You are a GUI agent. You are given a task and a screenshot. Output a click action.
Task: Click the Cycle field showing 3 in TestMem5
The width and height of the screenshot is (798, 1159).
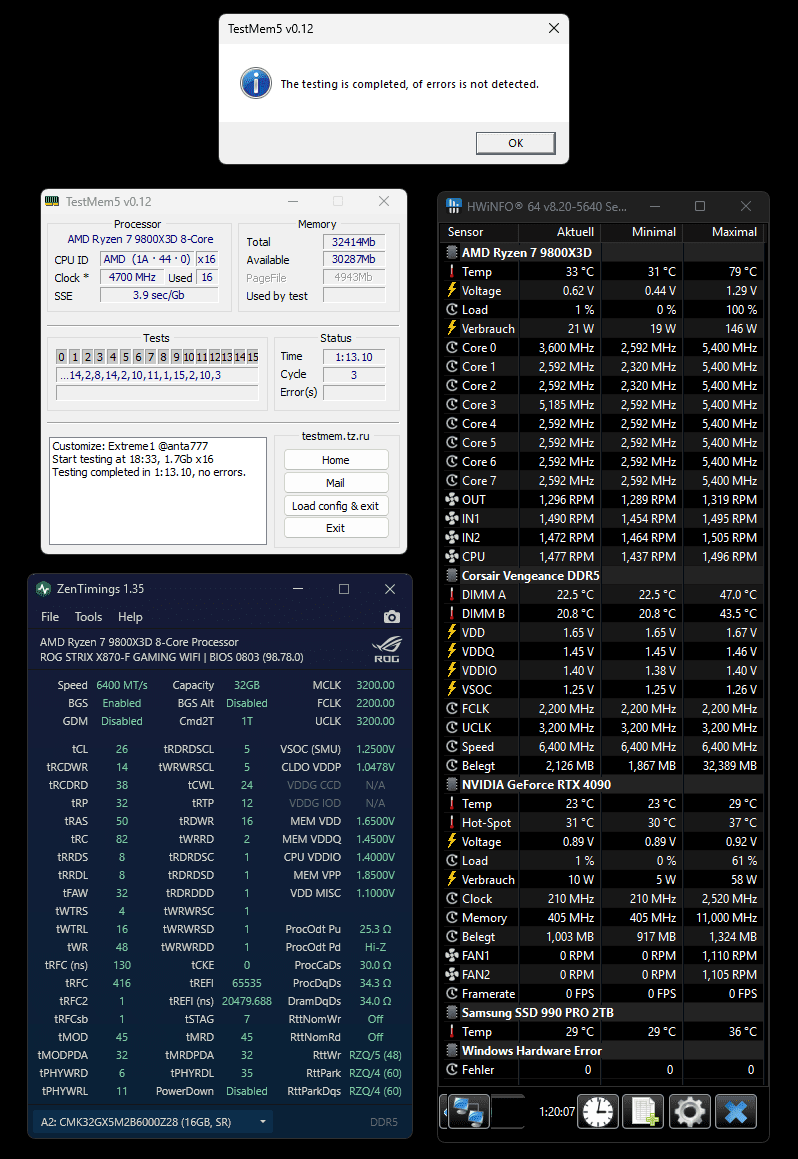click(354, 375)
